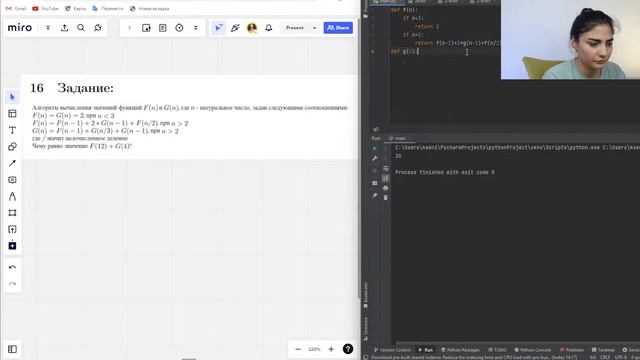Clear Run console with trash icon

tap(386, 198)
